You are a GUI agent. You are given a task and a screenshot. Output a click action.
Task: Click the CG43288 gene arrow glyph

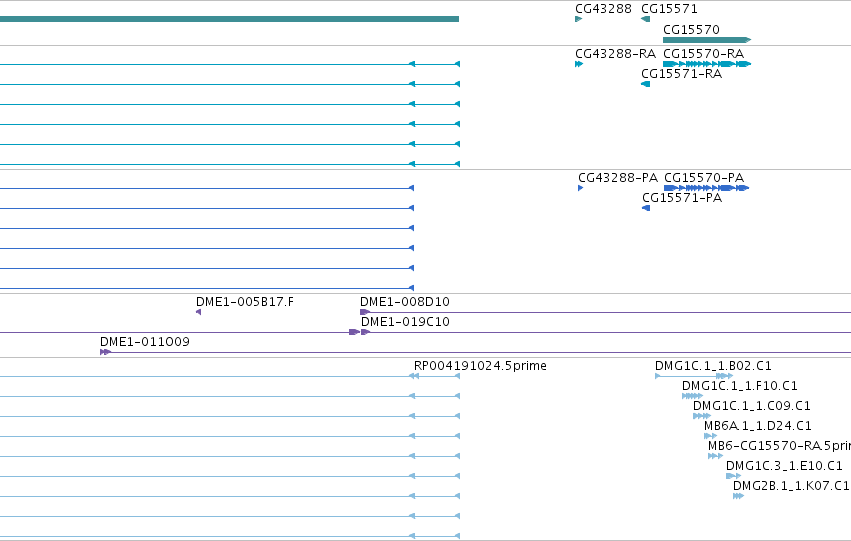[579, 19]
